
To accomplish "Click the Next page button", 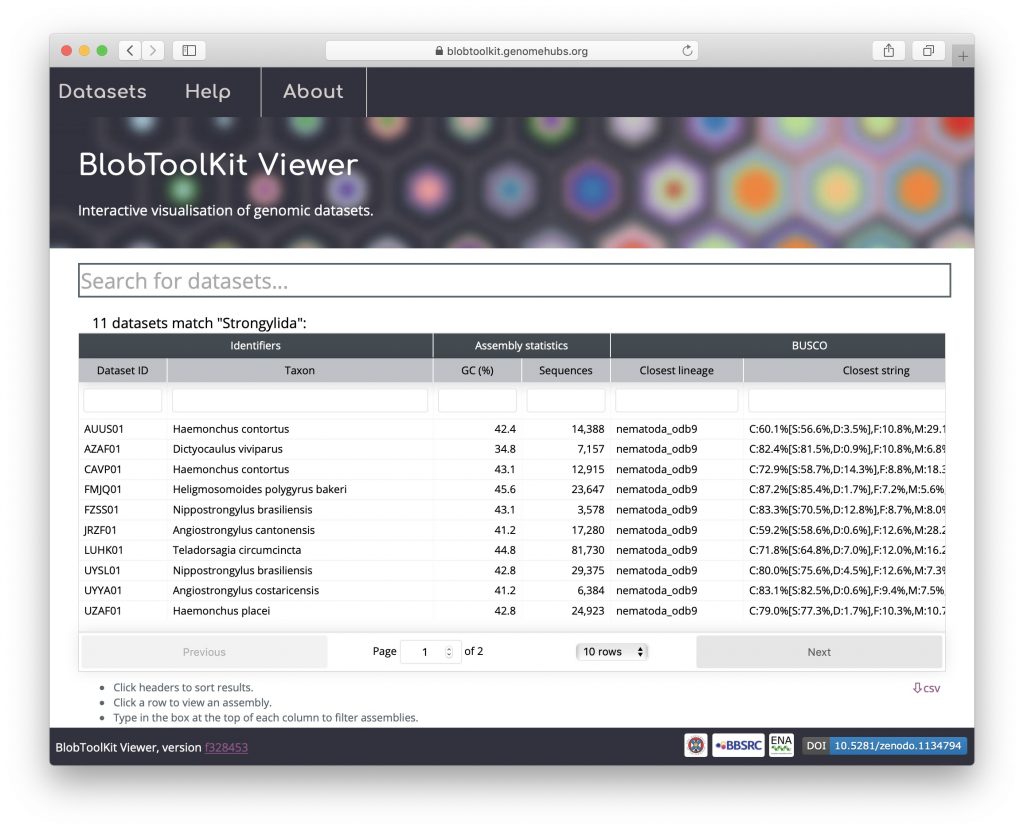I will click(819, 652).
